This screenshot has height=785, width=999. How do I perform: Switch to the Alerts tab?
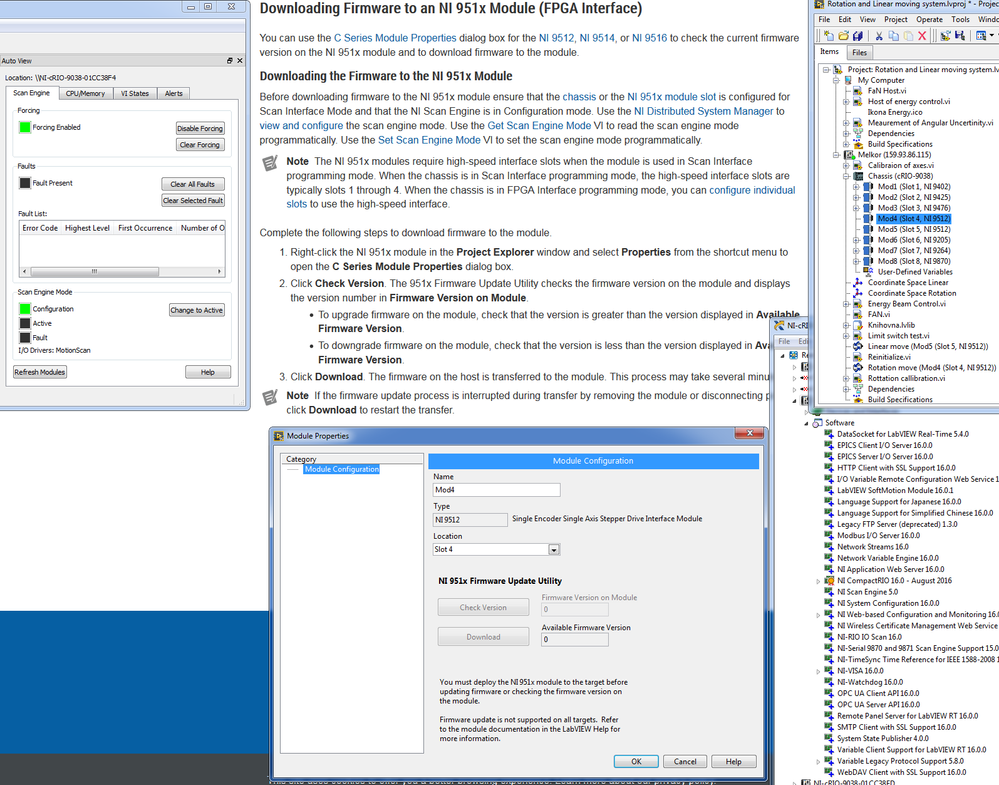pos(173,93)
